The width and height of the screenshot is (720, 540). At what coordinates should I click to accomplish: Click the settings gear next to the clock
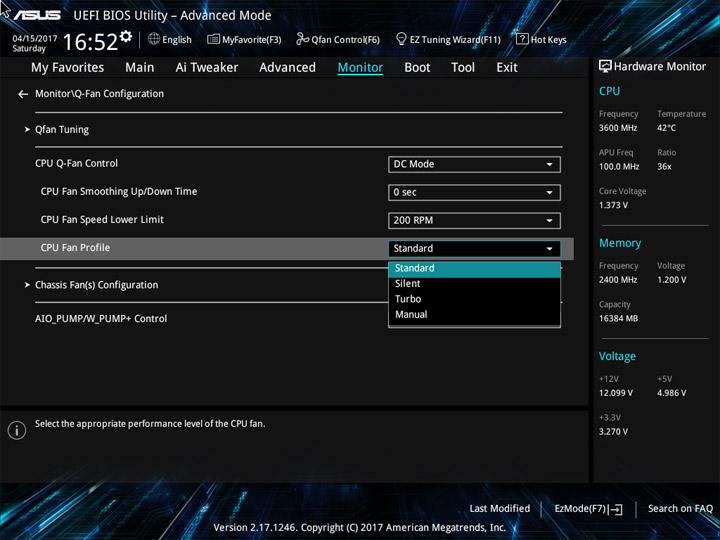(126, 36)
